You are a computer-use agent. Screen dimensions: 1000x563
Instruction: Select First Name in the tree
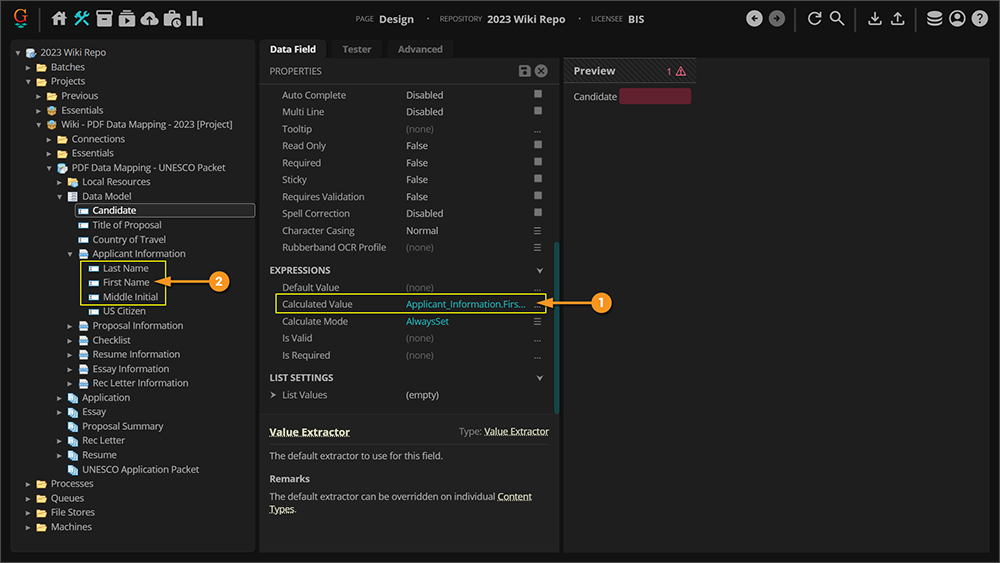coord(126,283)
